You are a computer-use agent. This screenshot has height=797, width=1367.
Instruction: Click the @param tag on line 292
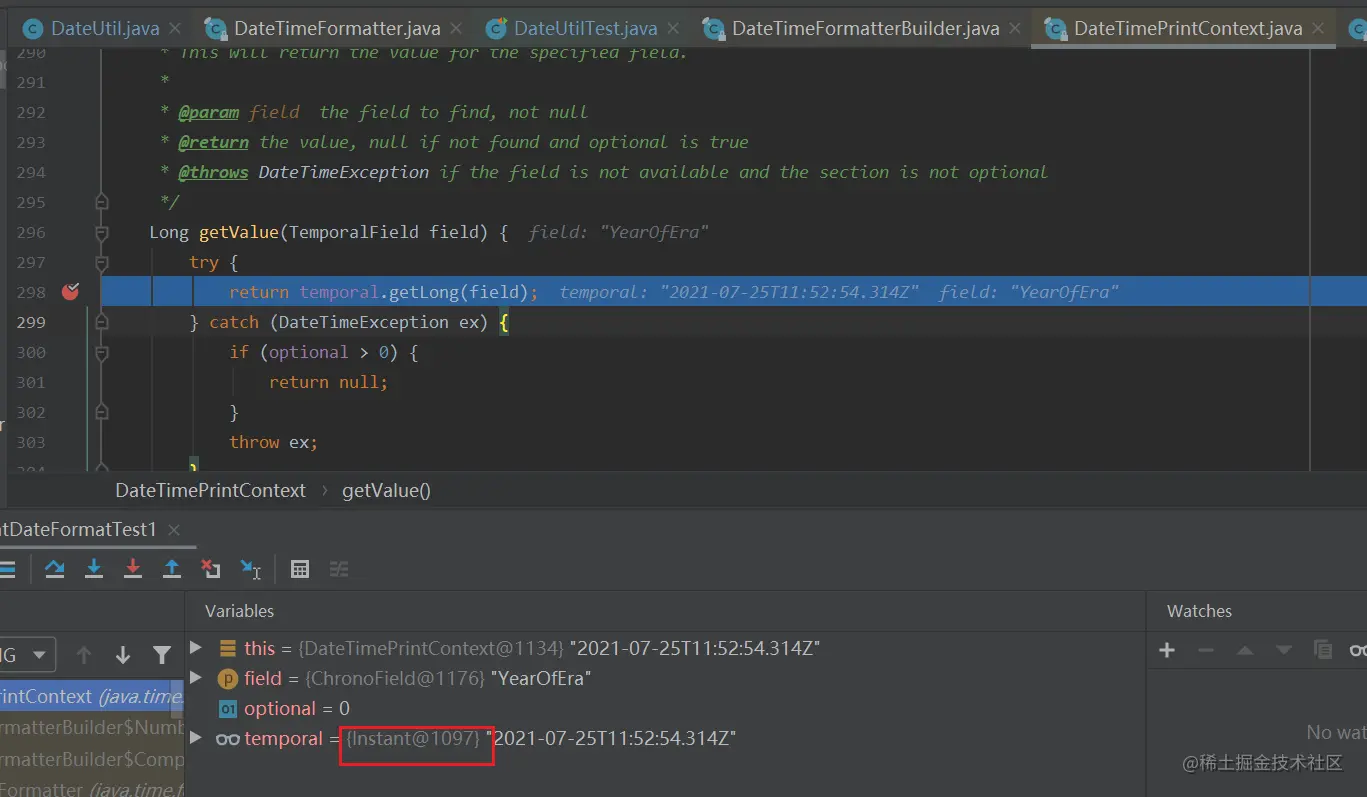(x=208, y=112)
